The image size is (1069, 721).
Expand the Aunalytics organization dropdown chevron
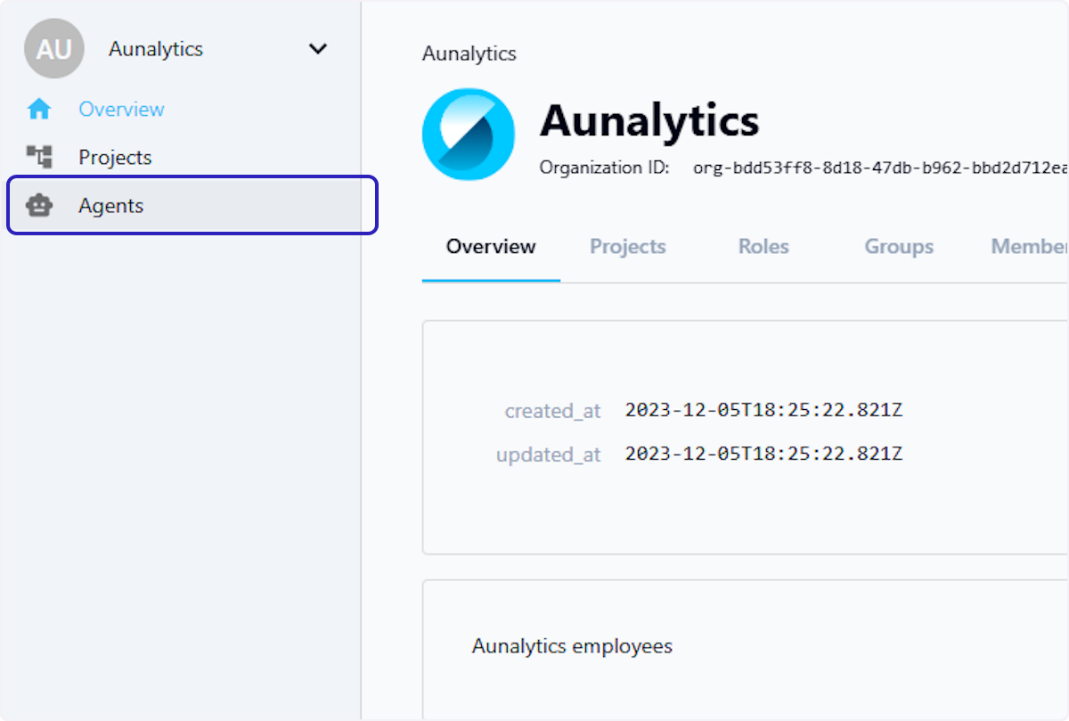pyautogui.click(x=318, y=49)
